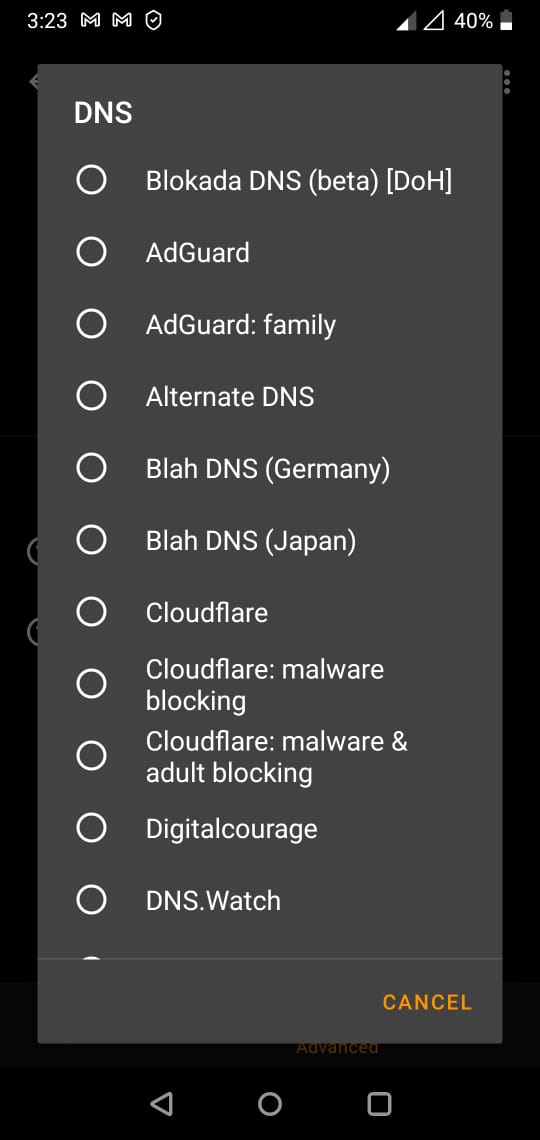Choose Cloudflare: malware blocking option
This screenshot has width=540, height=1140.
tap(92, 683)
